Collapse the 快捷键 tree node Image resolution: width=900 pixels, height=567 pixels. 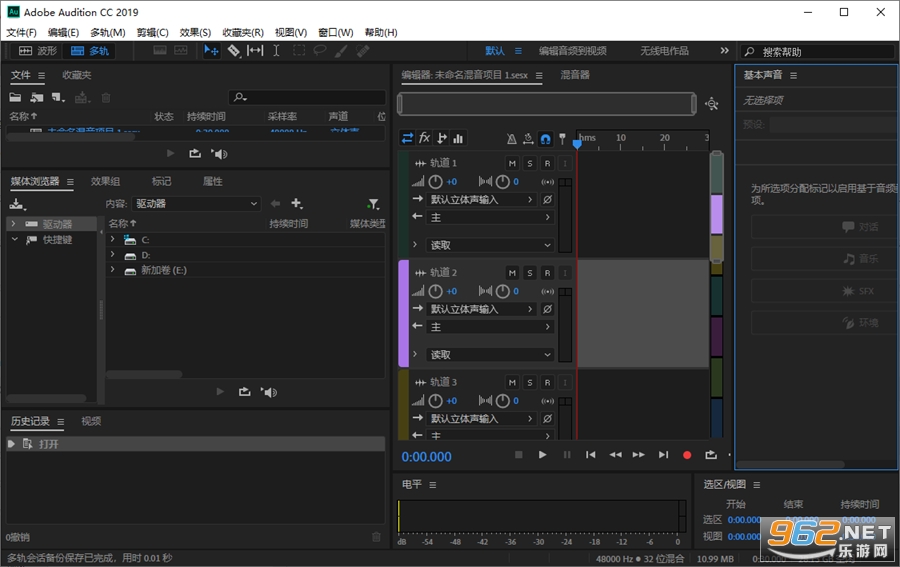pos(14,239)
